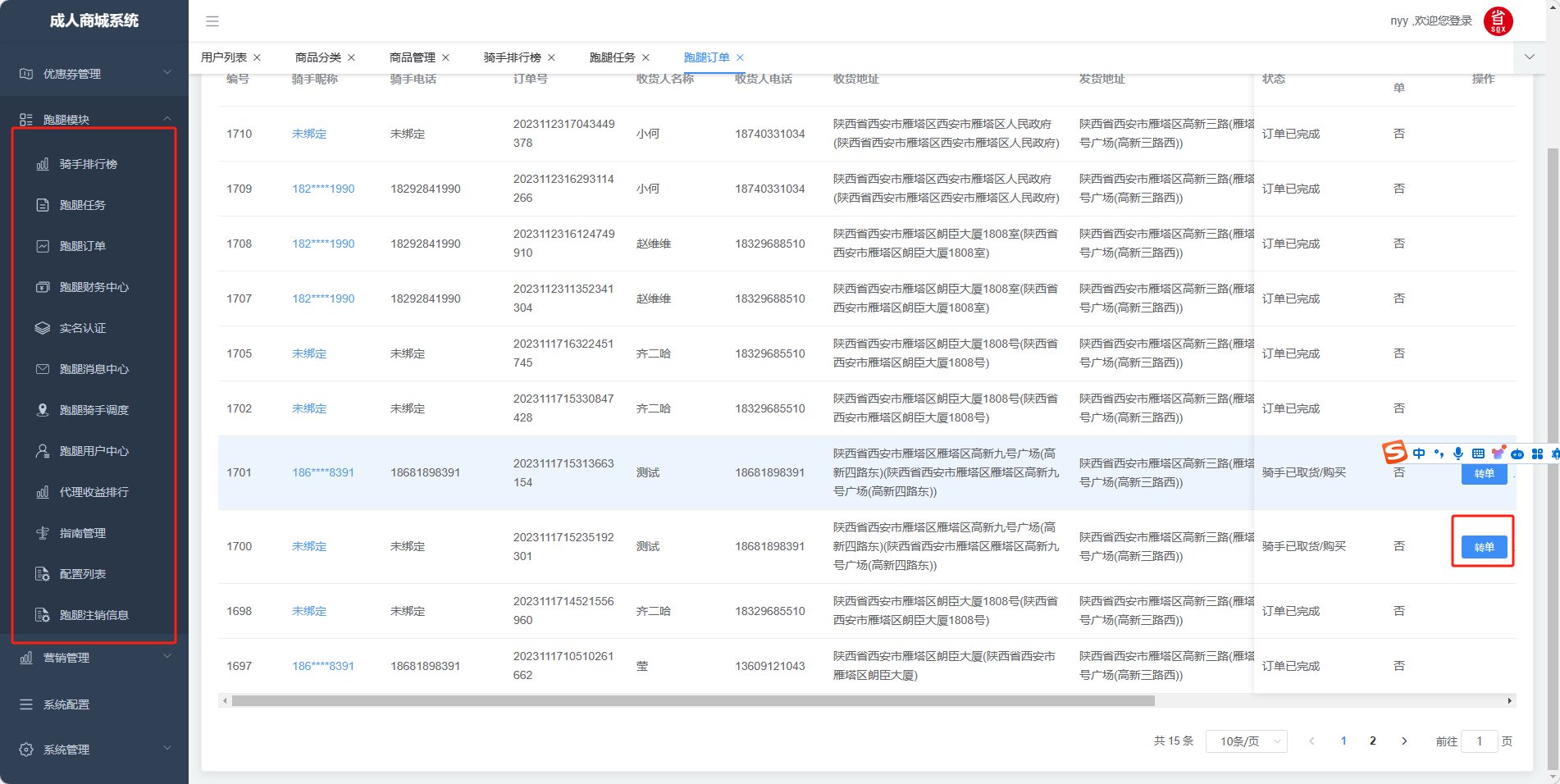This screenshot has width=1560, height=784.
Task: Click the 前往 page number input field
Action: tap(1480, 741)
